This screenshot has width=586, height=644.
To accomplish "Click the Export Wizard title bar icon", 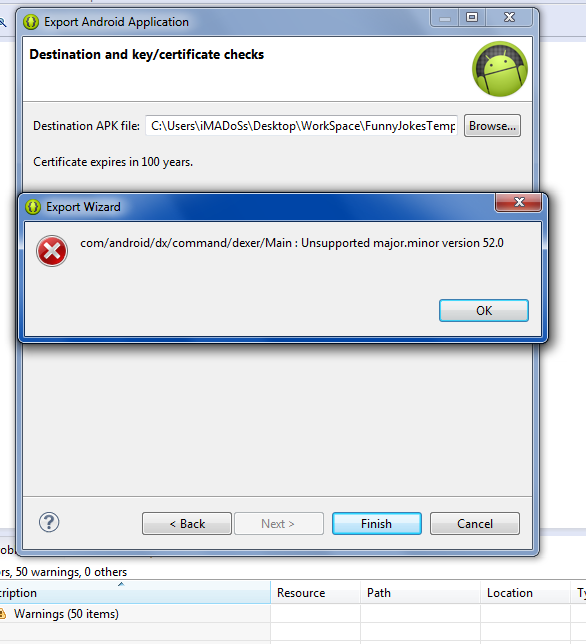I will click(33, 207).
